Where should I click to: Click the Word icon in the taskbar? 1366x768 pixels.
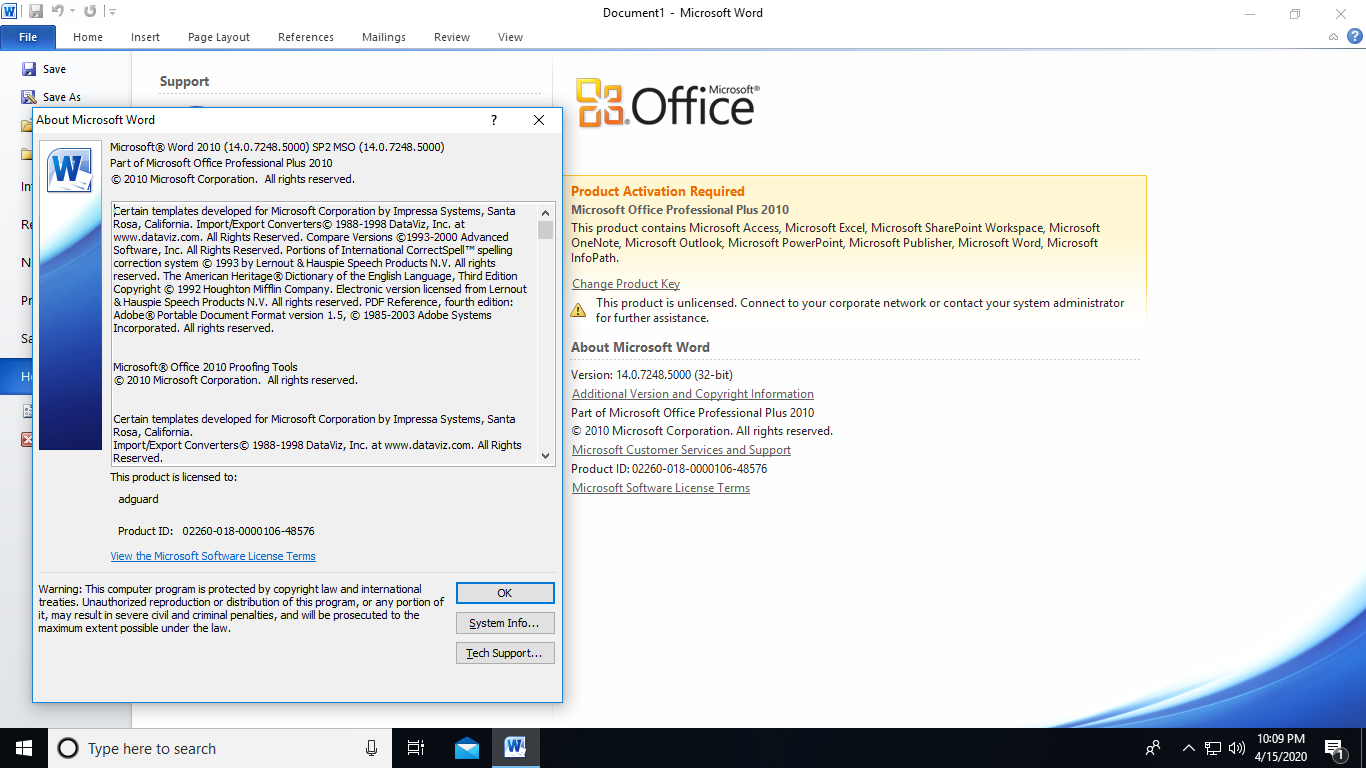(515, 747)
